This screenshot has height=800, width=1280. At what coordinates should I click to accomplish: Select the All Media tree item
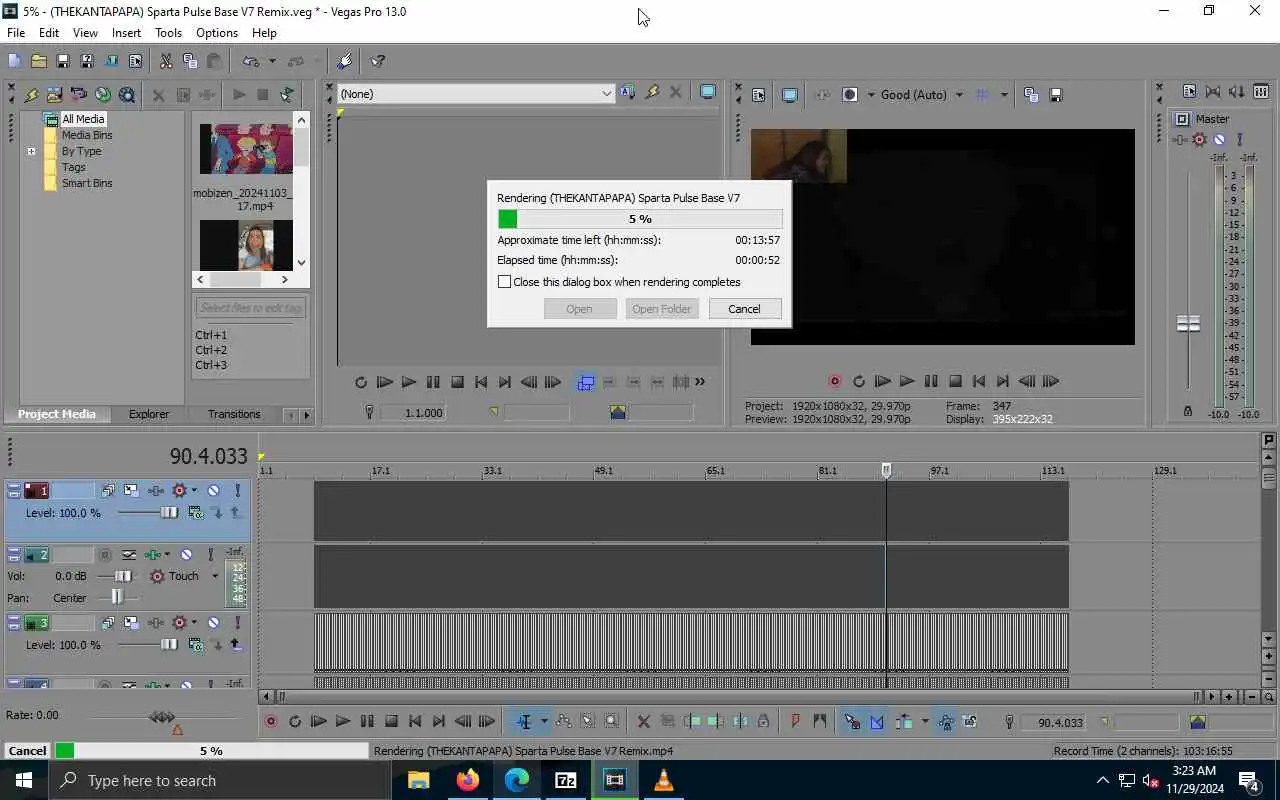point(83,119)
